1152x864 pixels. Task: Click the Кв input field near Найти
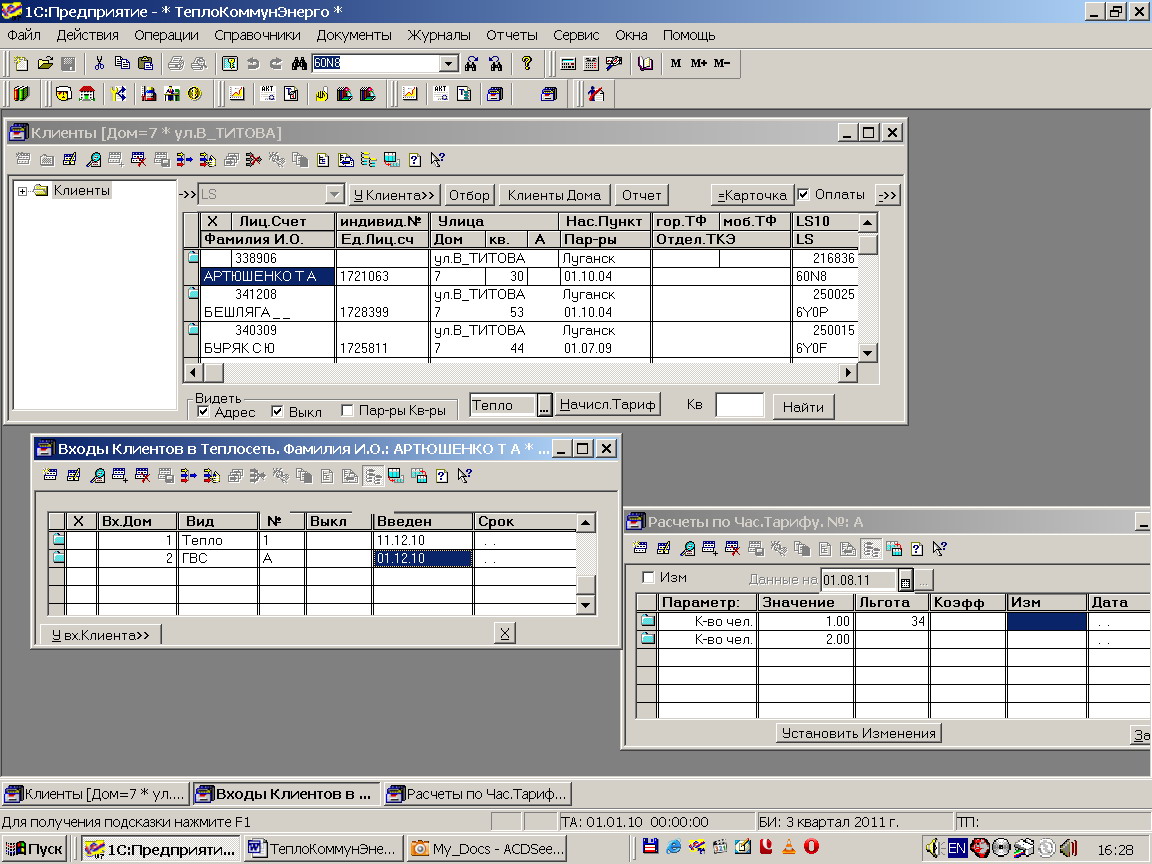click(x=740, y=406)
